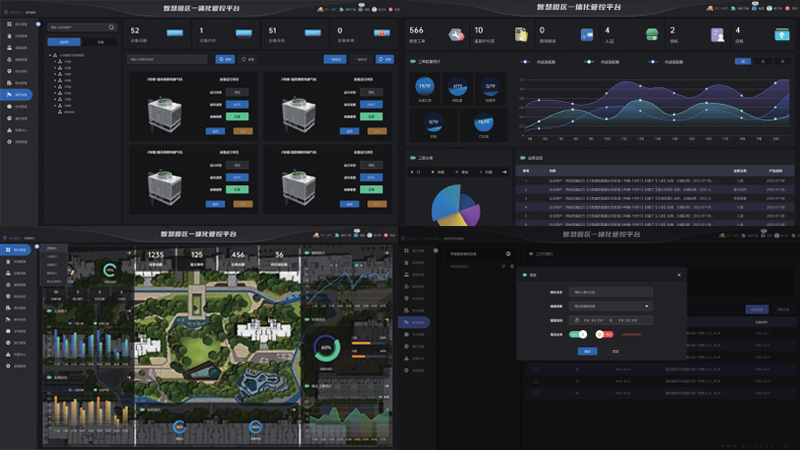Click the arrow after the pie chart legend
The image size is (800, 450).
tap(503, 172)
